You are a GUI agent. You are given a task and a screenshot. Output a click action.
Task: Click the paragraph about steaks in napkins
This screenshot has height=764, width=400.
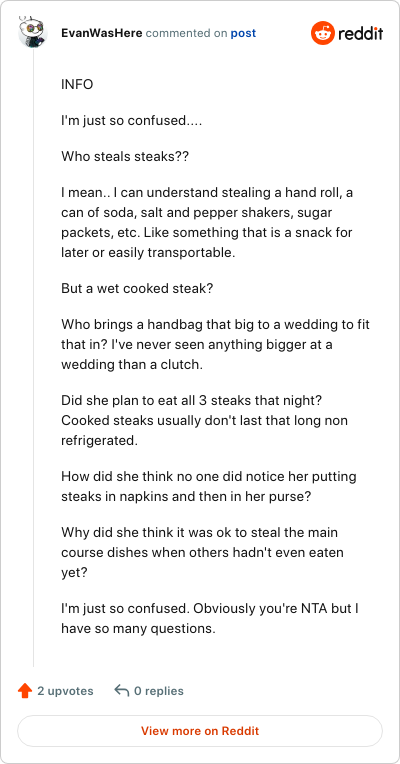pos(209,486)
